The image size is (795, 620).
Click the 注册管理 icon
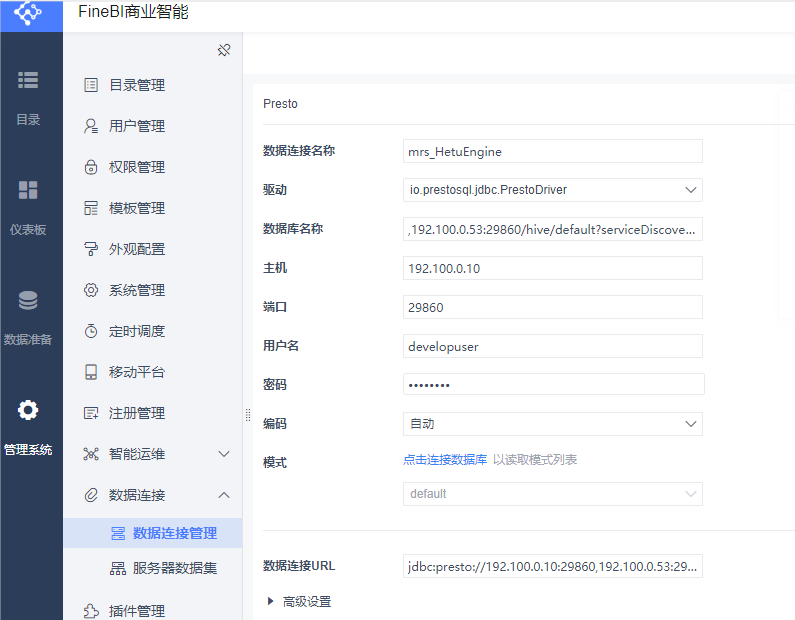tap(91, 414)
